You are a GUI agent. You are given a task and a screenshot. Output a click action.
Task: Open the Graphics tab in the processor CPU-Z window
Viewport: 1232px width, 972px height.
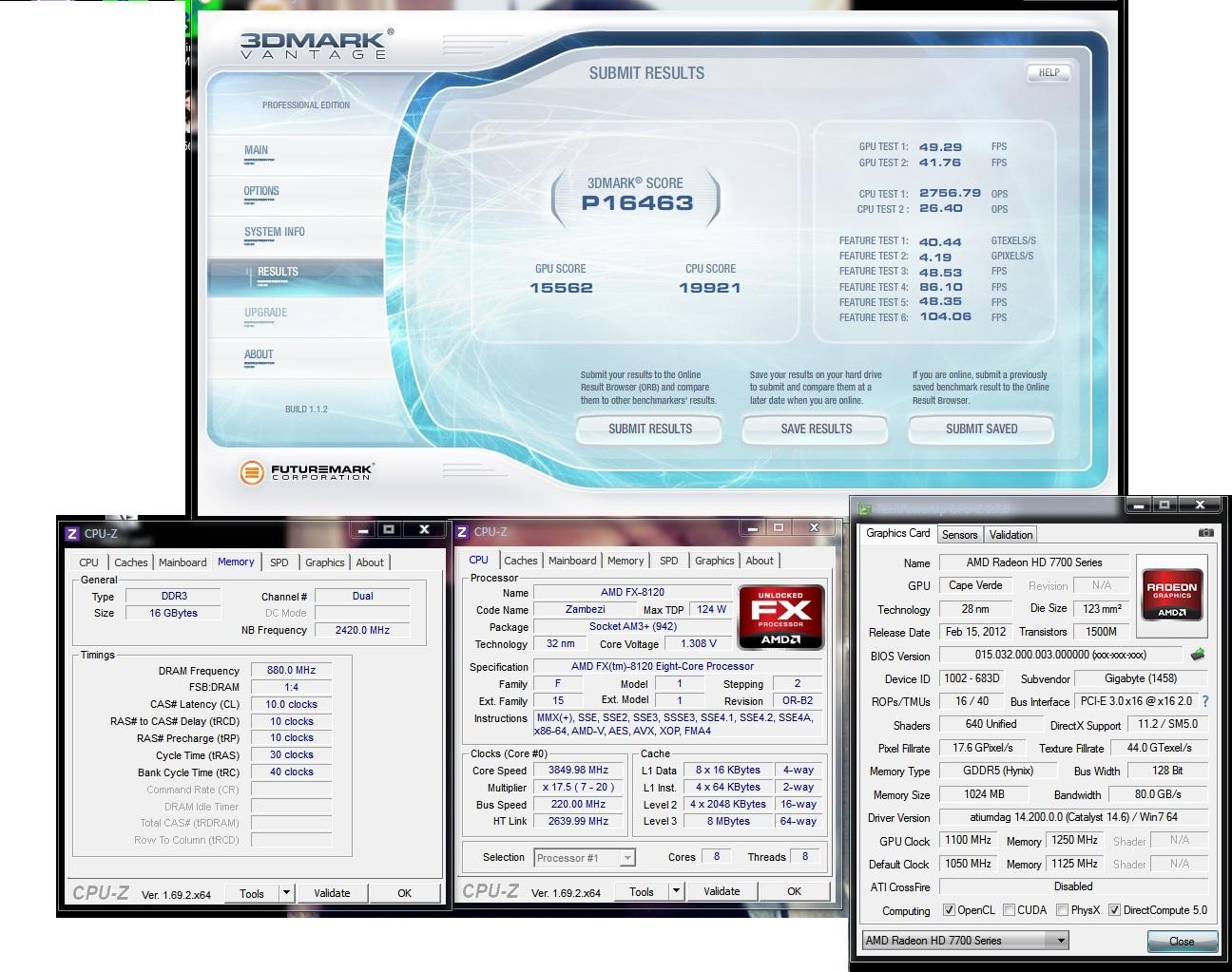(714, 561)
